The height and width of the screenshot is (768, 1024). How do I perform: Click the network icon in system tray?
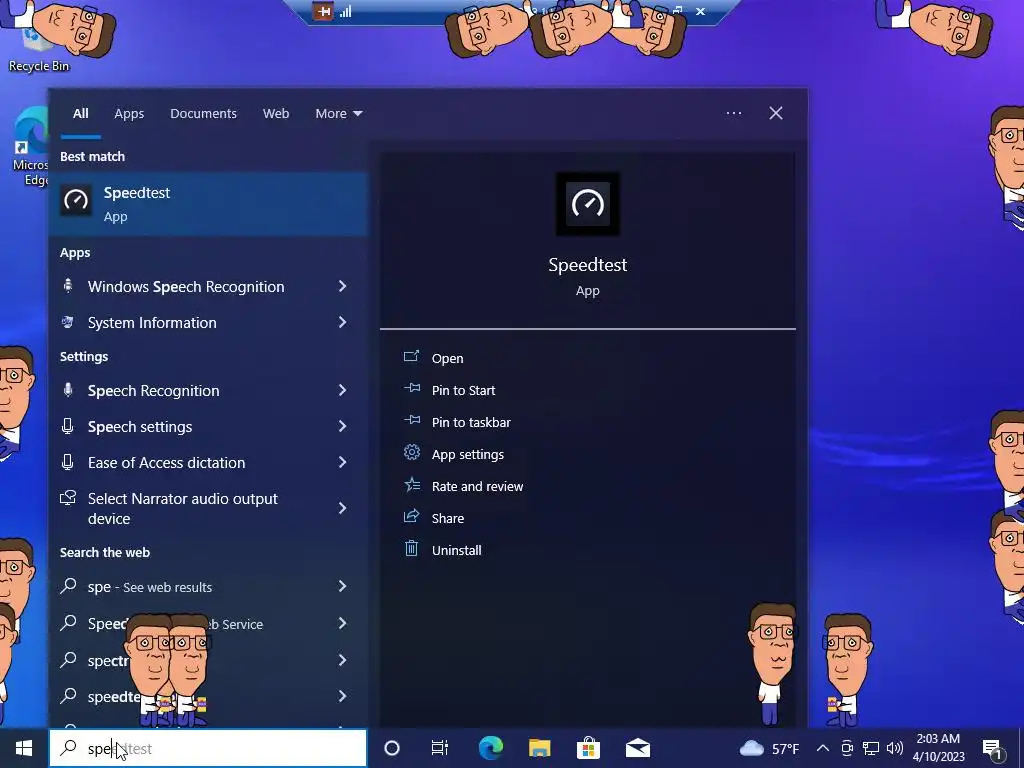tap(871, 748)
